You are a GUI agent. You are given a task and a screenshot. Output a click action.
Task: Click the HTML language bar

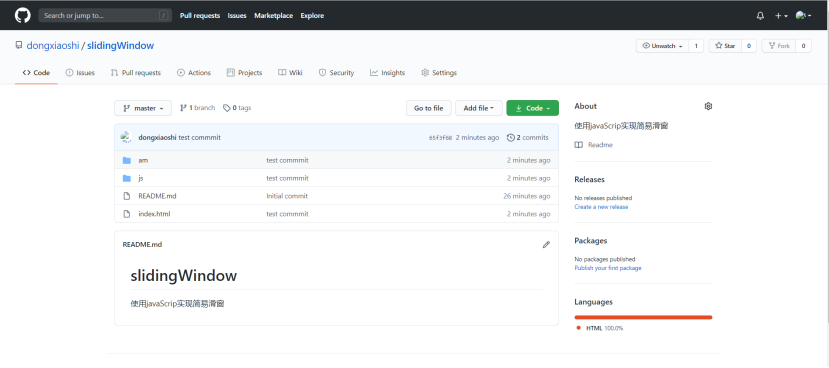(x=643, y=317)
